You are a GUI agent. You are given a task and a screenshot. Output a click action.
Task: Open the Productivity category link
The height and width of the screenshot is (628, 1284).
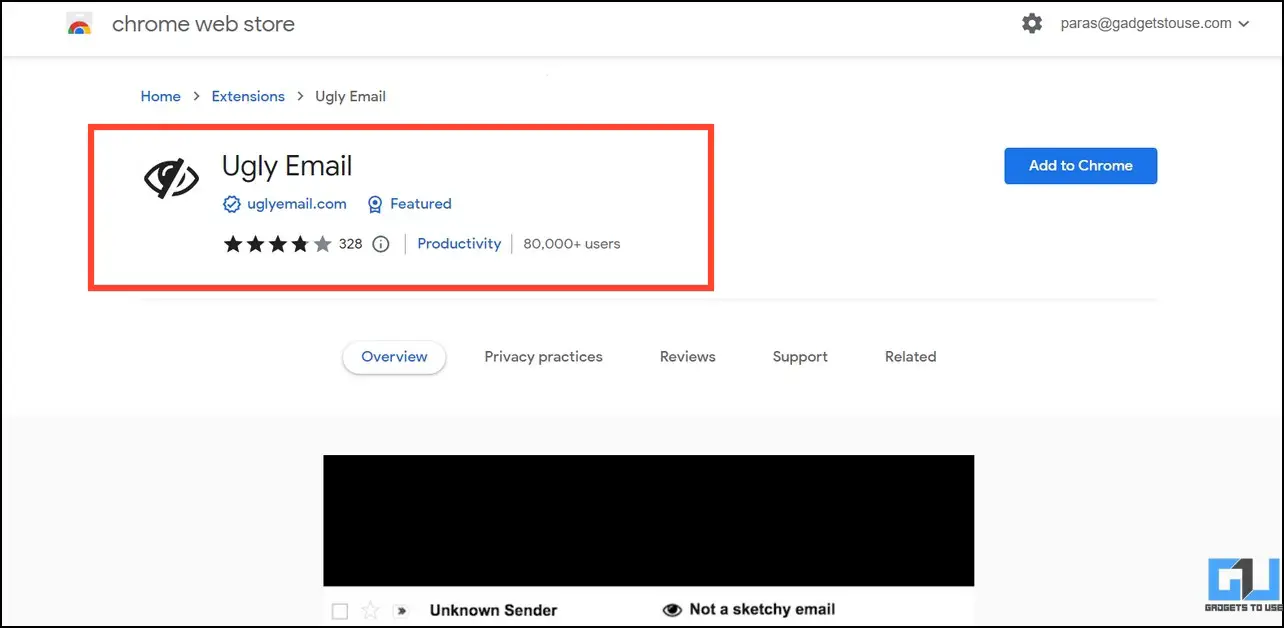459,243
